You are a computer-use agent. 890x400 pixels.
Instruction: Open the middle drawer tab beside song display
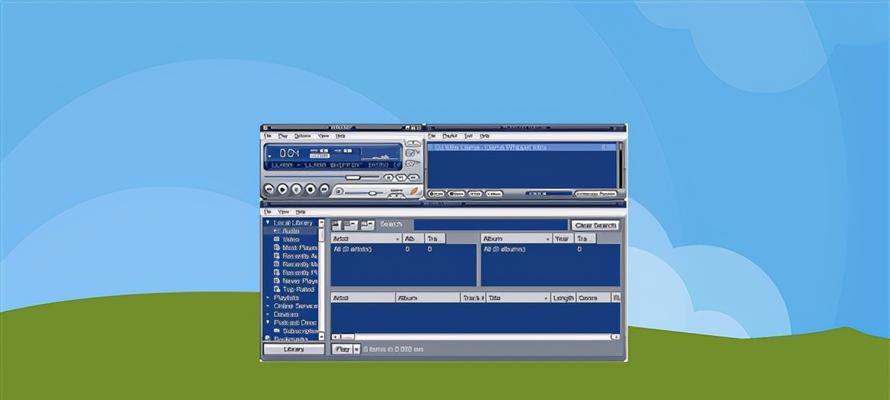413,153
